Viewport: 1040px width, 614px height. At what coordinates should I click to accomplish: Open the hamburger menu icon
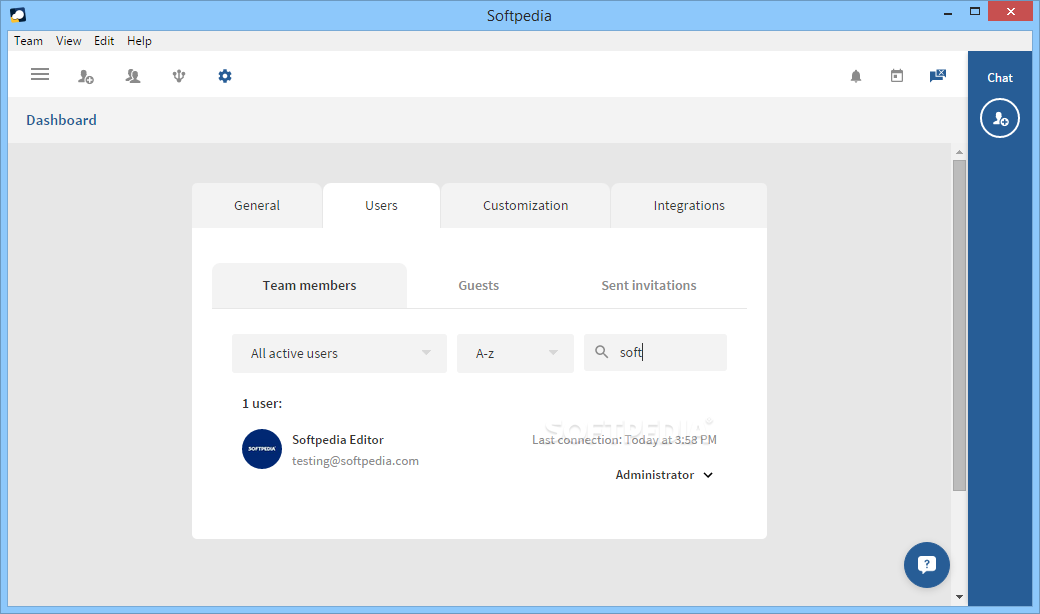coord(40,74)
